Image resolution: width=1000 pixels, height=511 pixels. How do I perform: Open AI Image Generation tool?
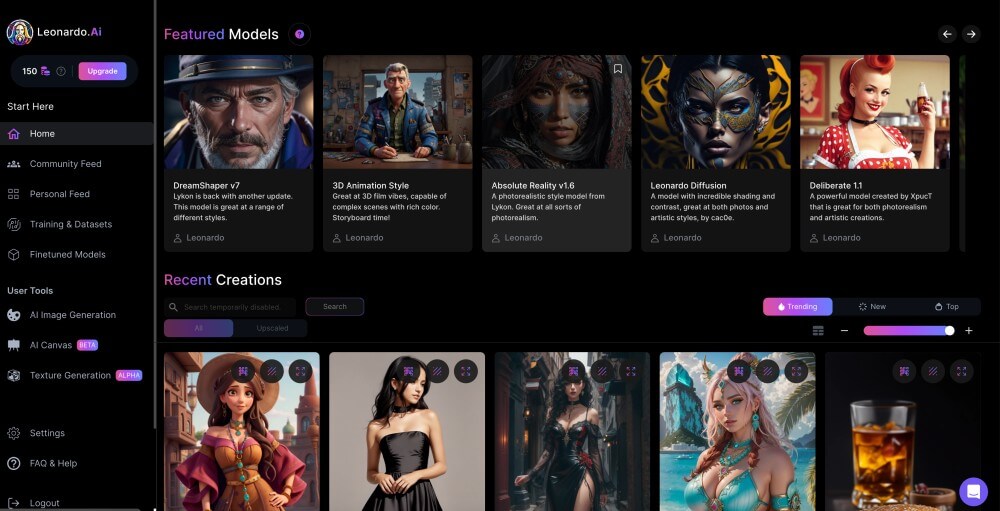72,315
